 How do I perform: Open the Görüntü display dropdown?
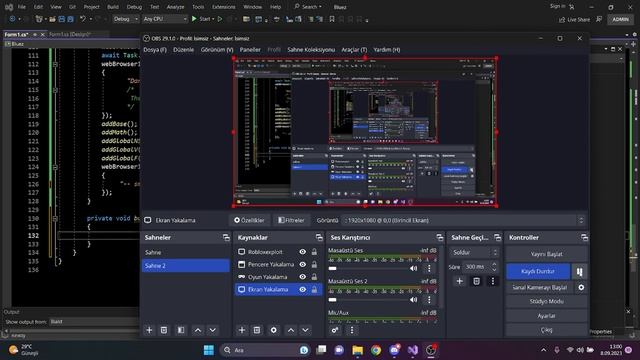coord(464,220)
